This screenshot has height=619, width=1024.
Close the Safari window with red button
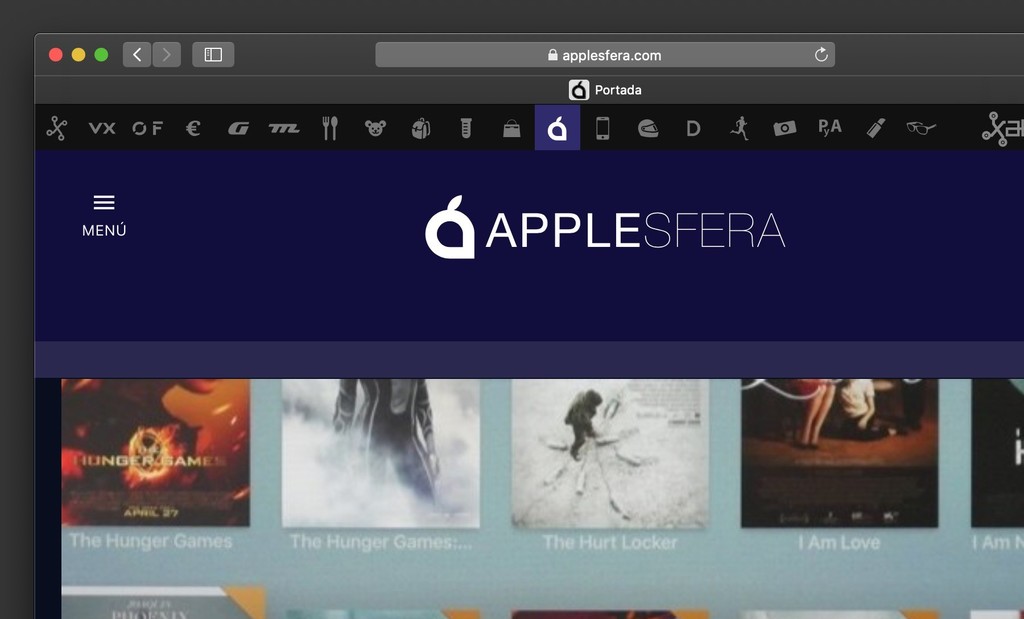[x=56, y=55]
